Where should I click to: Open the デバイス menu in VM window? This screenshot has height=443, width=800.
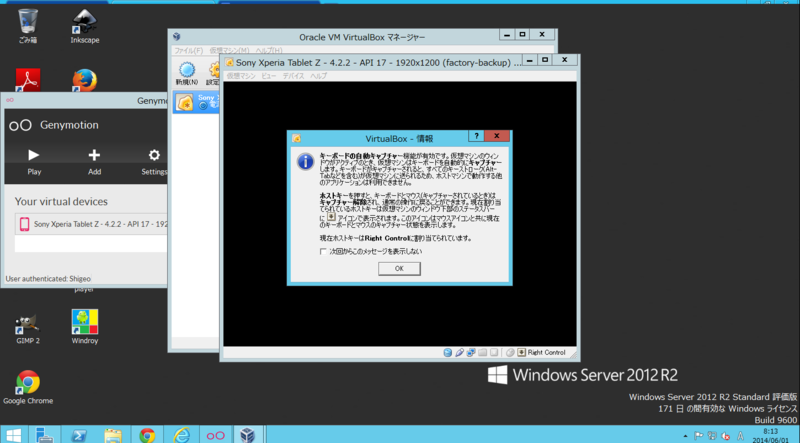pyautogui.click(x=293, y=76)
